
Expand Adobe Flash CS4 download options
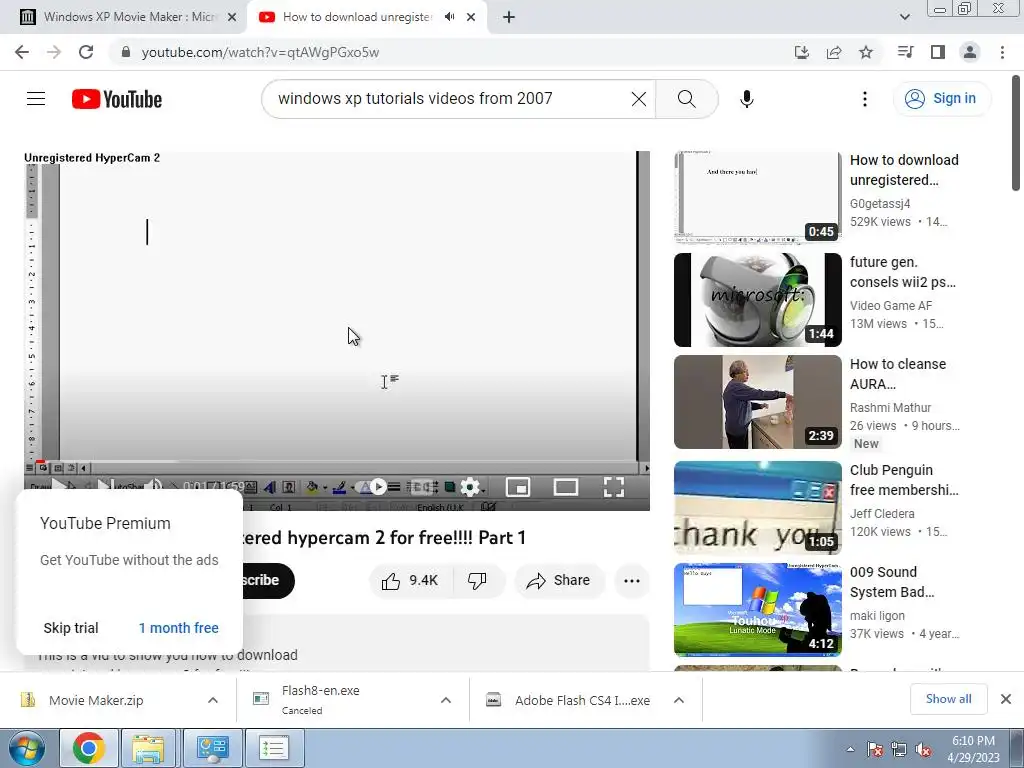point(679,700)
